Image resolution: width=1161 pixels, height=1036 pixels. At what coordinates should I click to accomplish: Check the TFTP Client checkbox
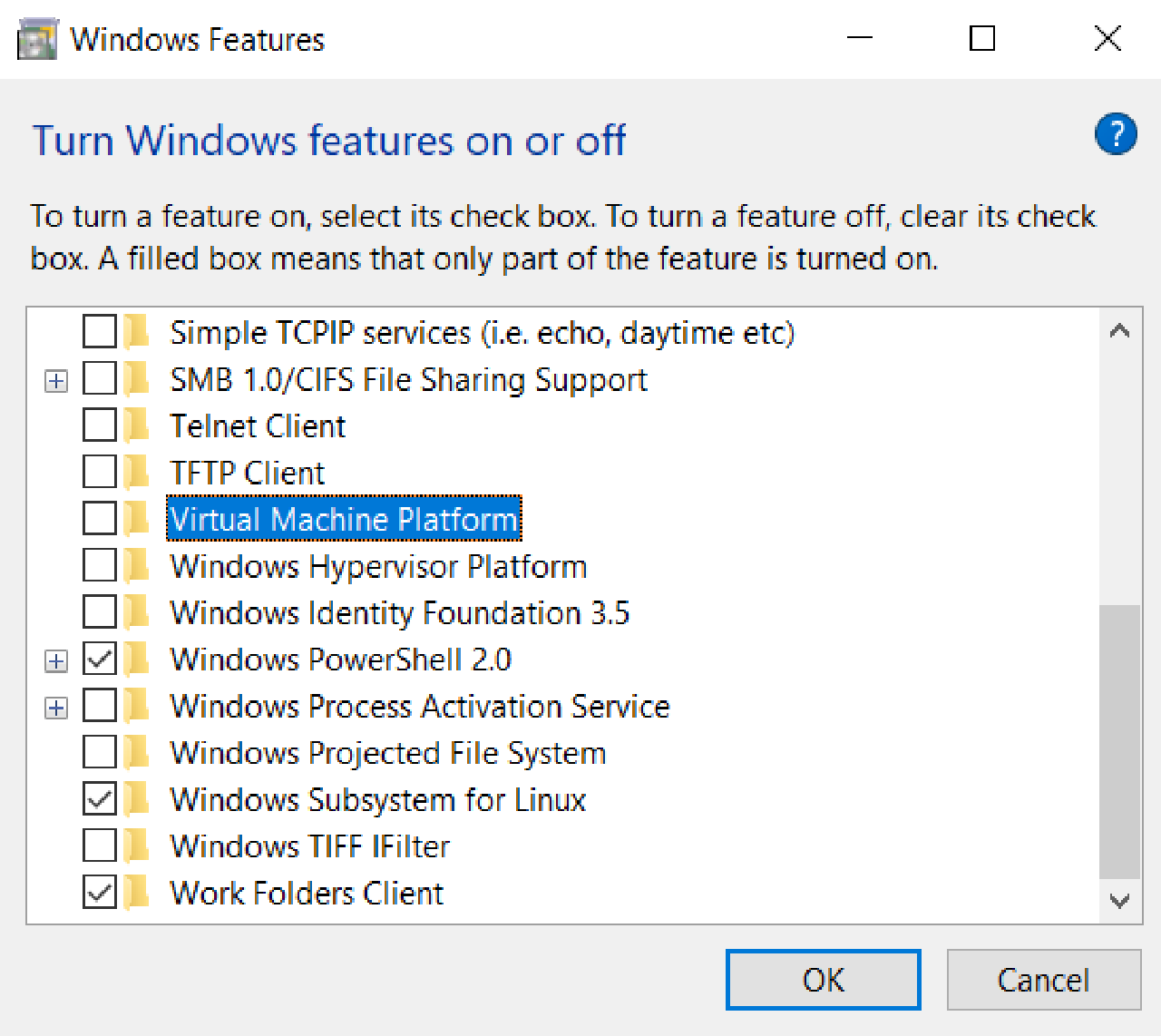click(99, 471)
